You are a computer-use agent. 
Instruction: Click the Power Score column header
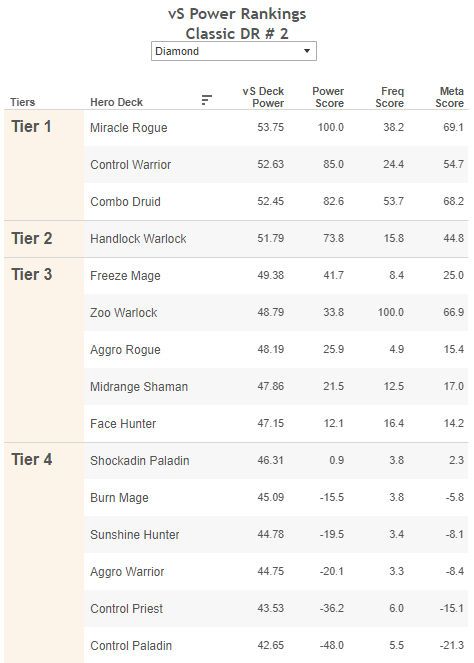coord(328,97)
